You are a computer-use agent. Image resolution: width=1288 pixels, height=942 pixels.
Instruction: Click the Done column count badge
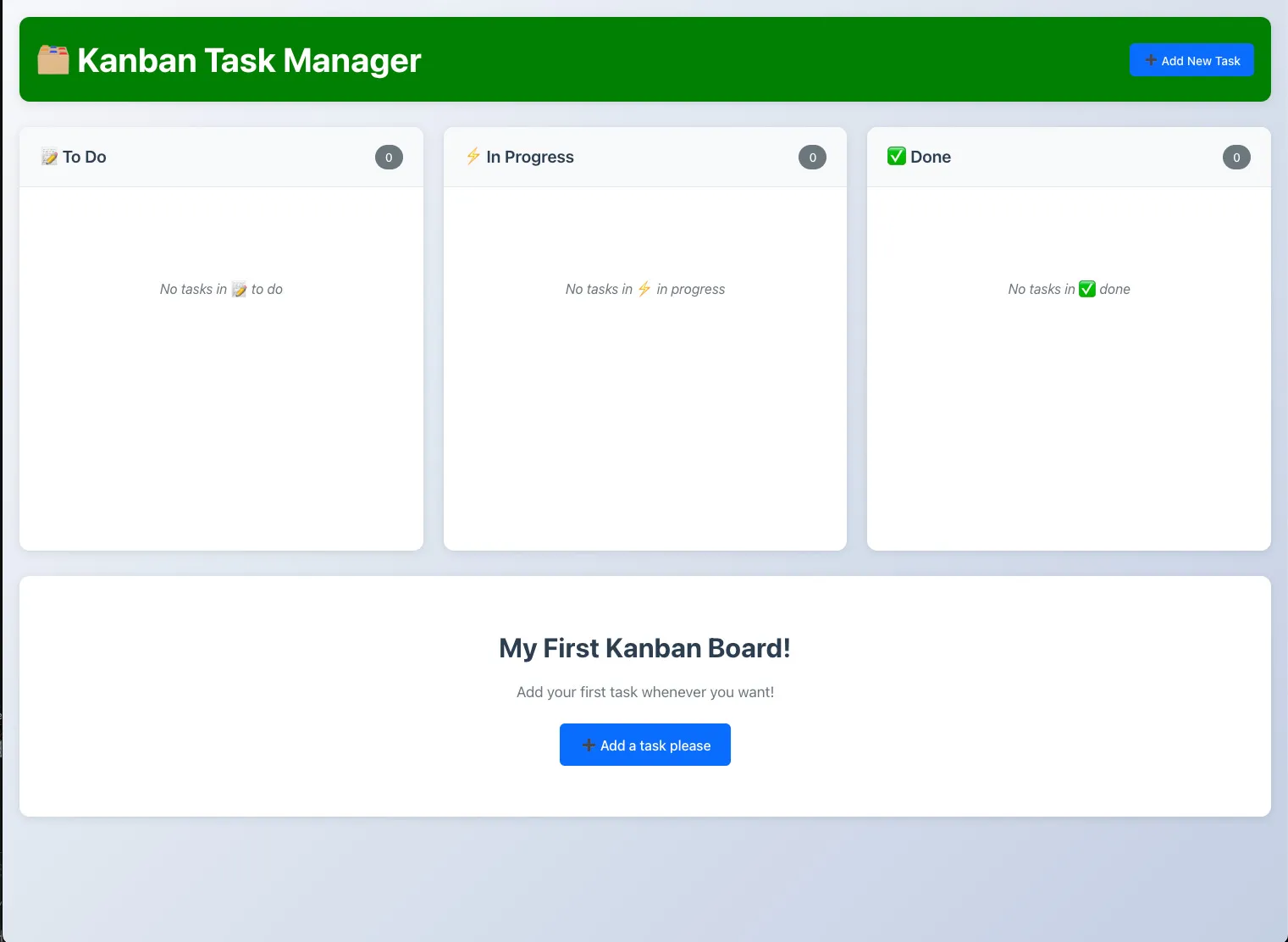click(1236, 158)
